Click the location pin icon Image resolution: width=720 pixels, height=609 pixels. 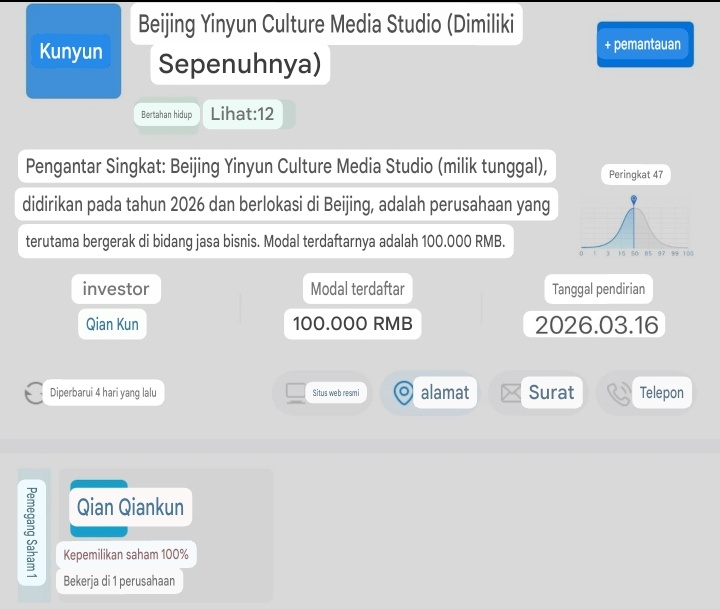point(403,393)
